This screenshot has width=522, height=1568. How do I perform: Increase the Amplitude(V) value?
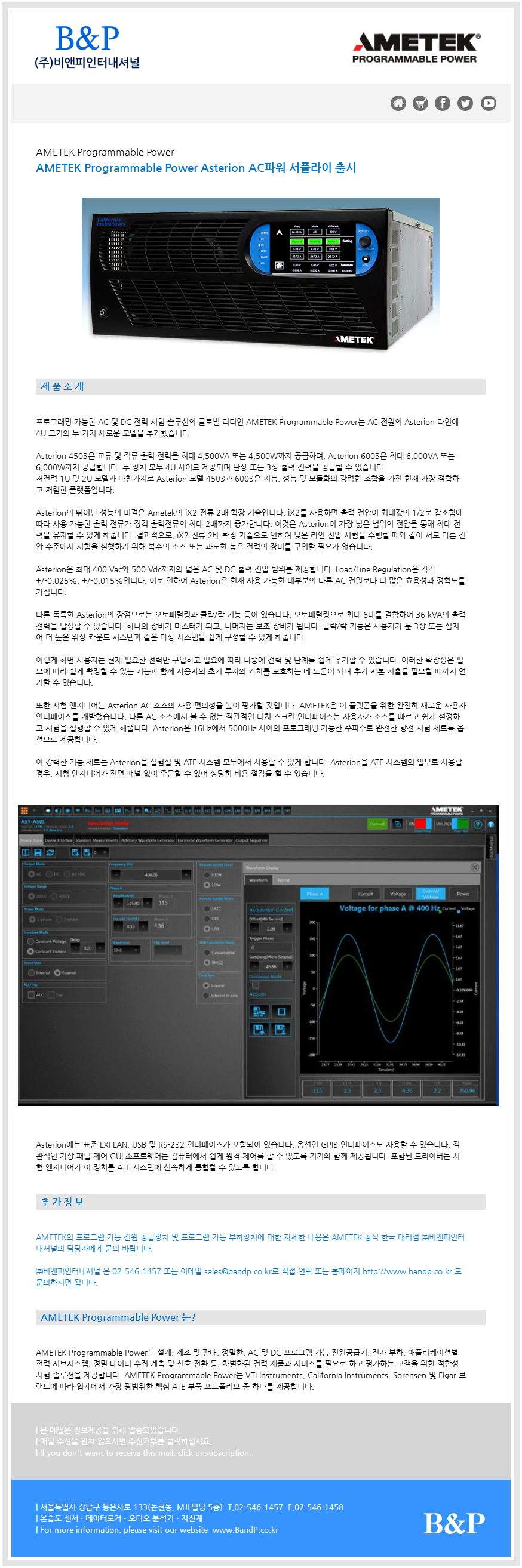146,903
